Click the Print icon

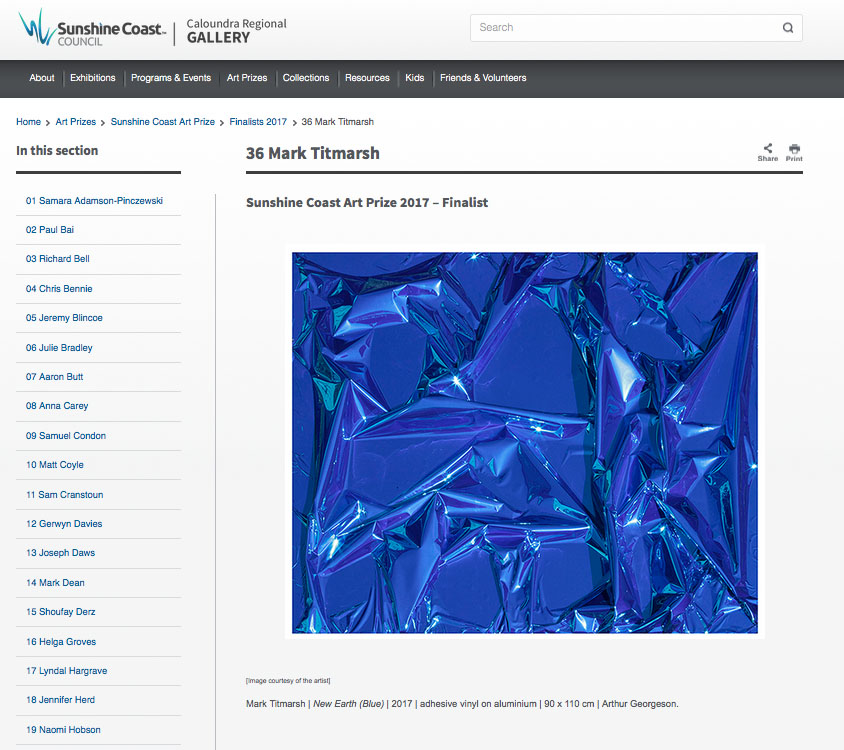794,150
